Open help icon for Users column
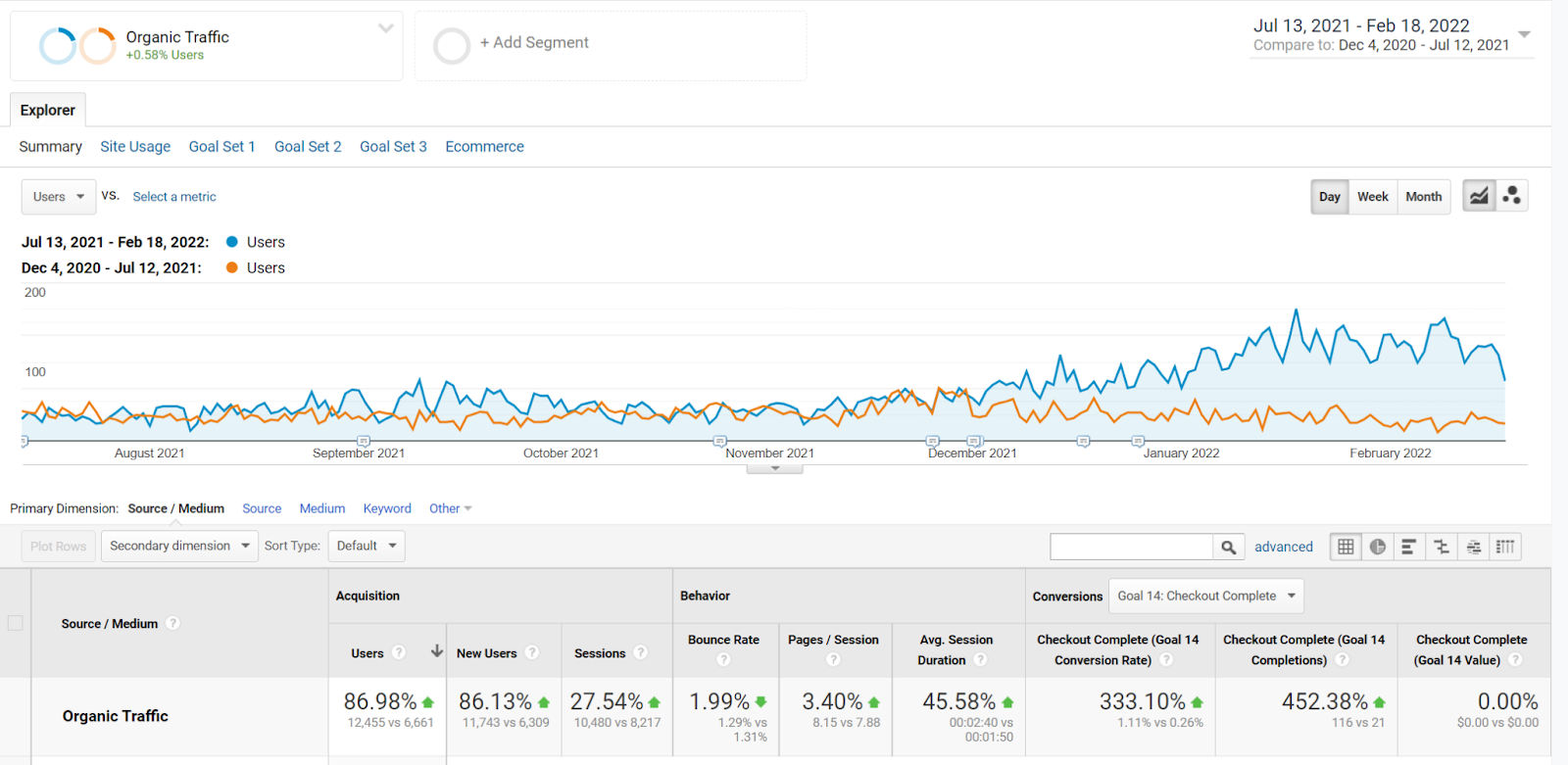Screen dimensions: 1568x765 click(399, 652)
